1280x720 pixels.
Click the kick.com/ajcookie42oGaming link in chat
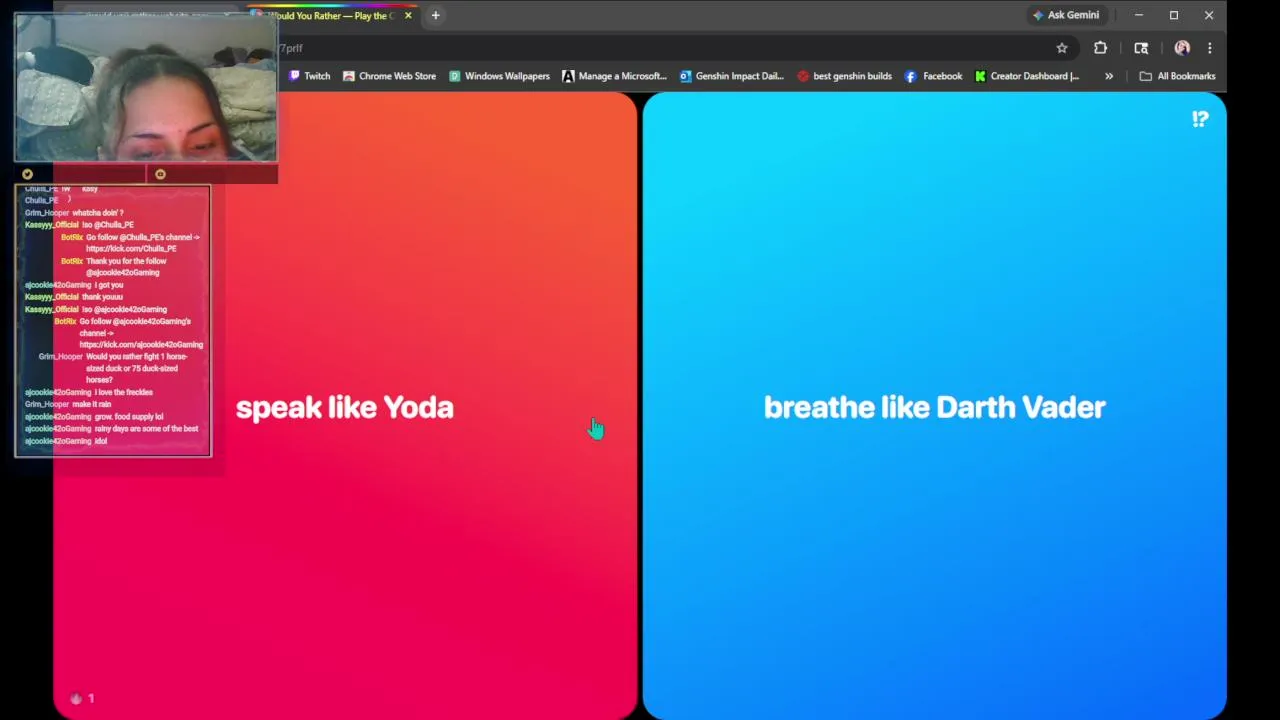click(141, 345)
